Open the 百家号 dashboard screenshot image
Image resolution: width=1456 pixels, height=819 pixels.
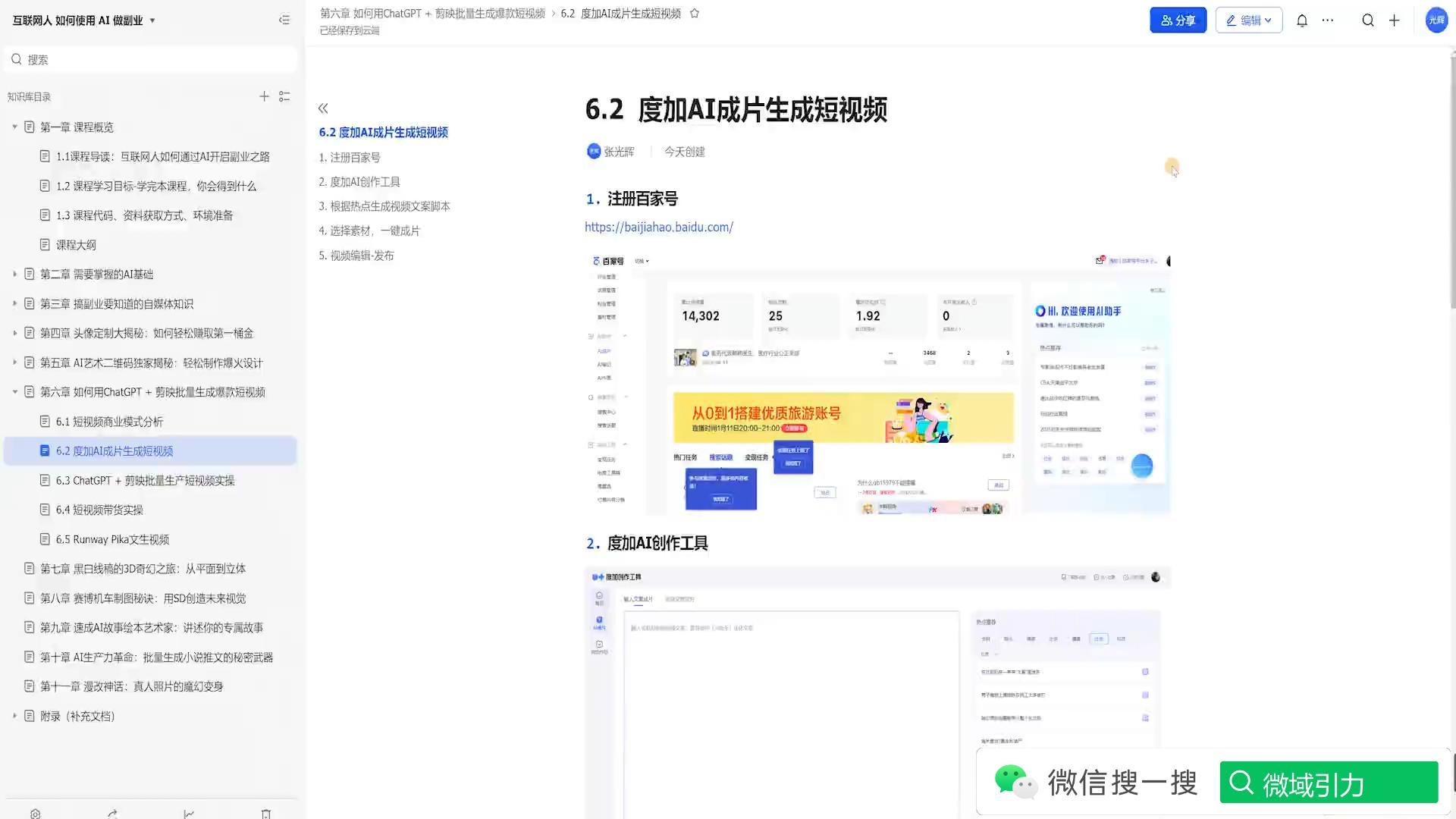click(x=877, y=383)
